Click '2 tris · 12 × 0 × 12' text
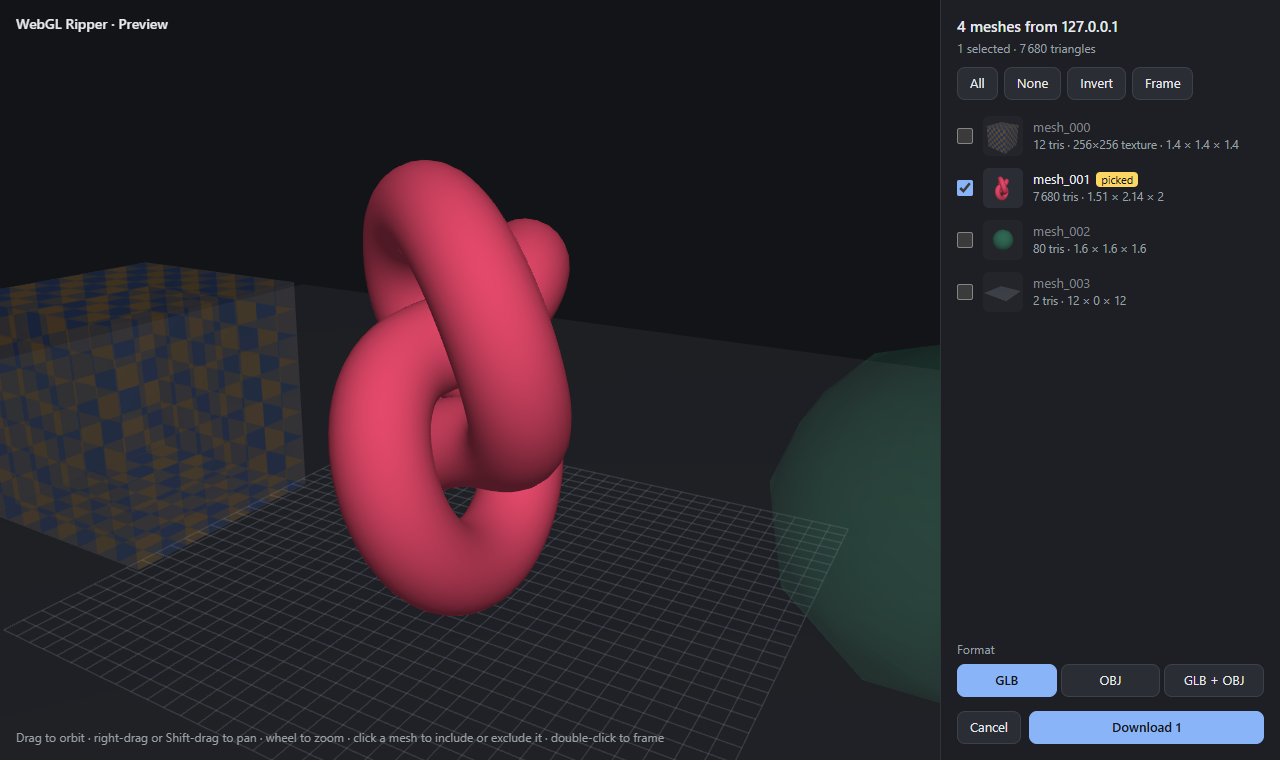This screenshot has width=1280, height=760. pos(1079,301)
